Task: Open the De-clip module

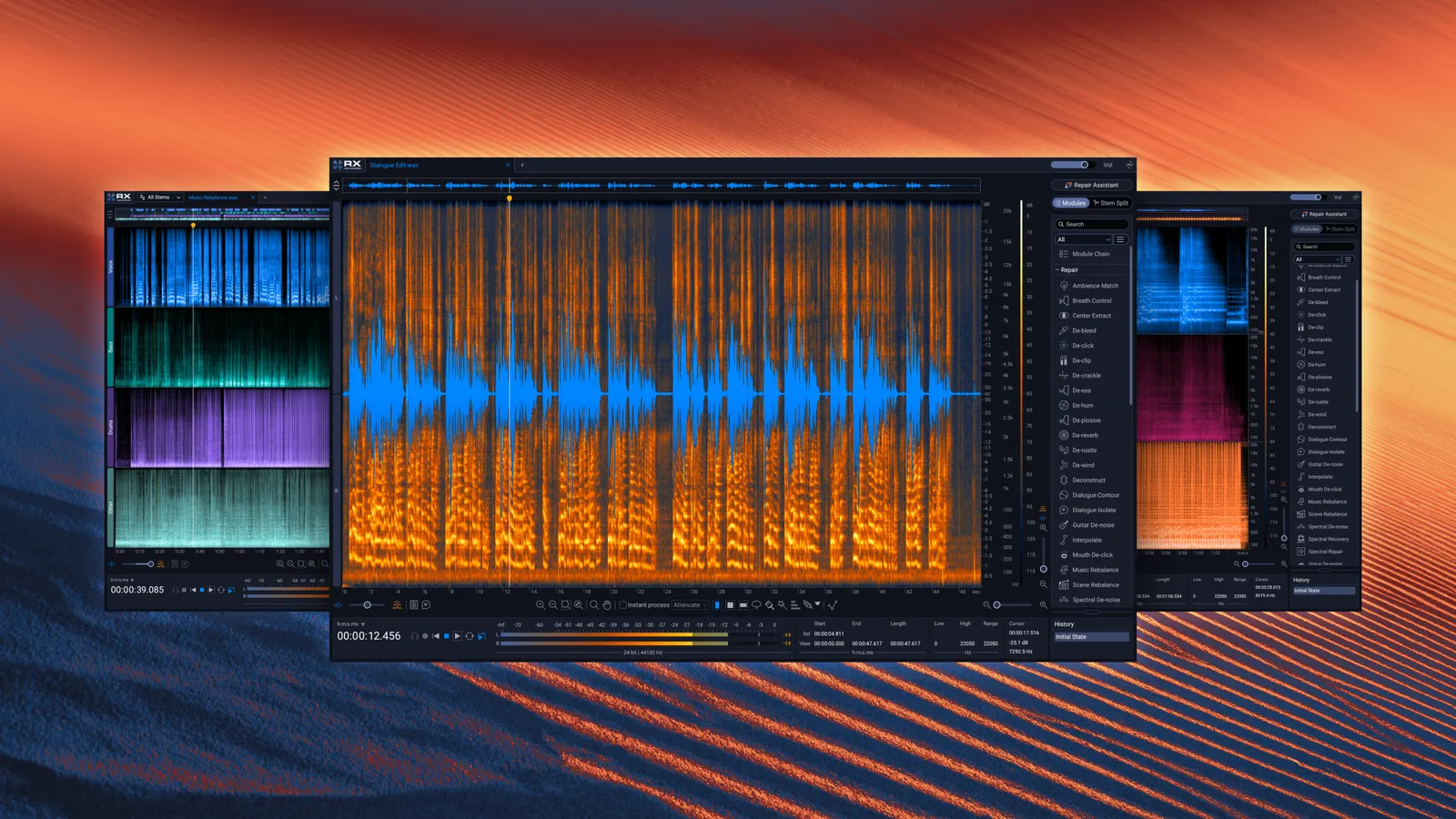Action: coord(1076,360)
